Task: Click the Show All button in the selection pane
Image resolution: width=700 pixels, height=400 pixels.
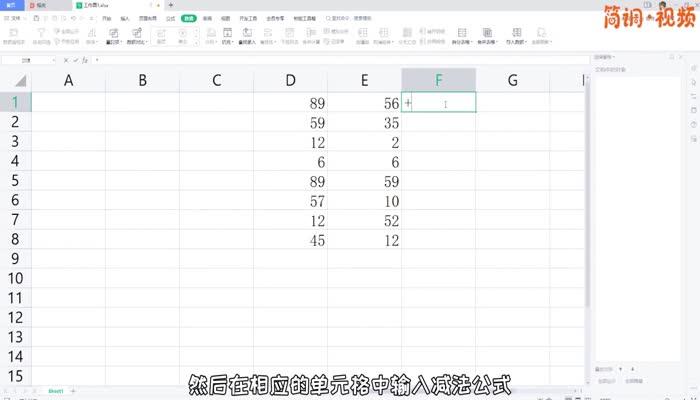Action: (606, 381)
